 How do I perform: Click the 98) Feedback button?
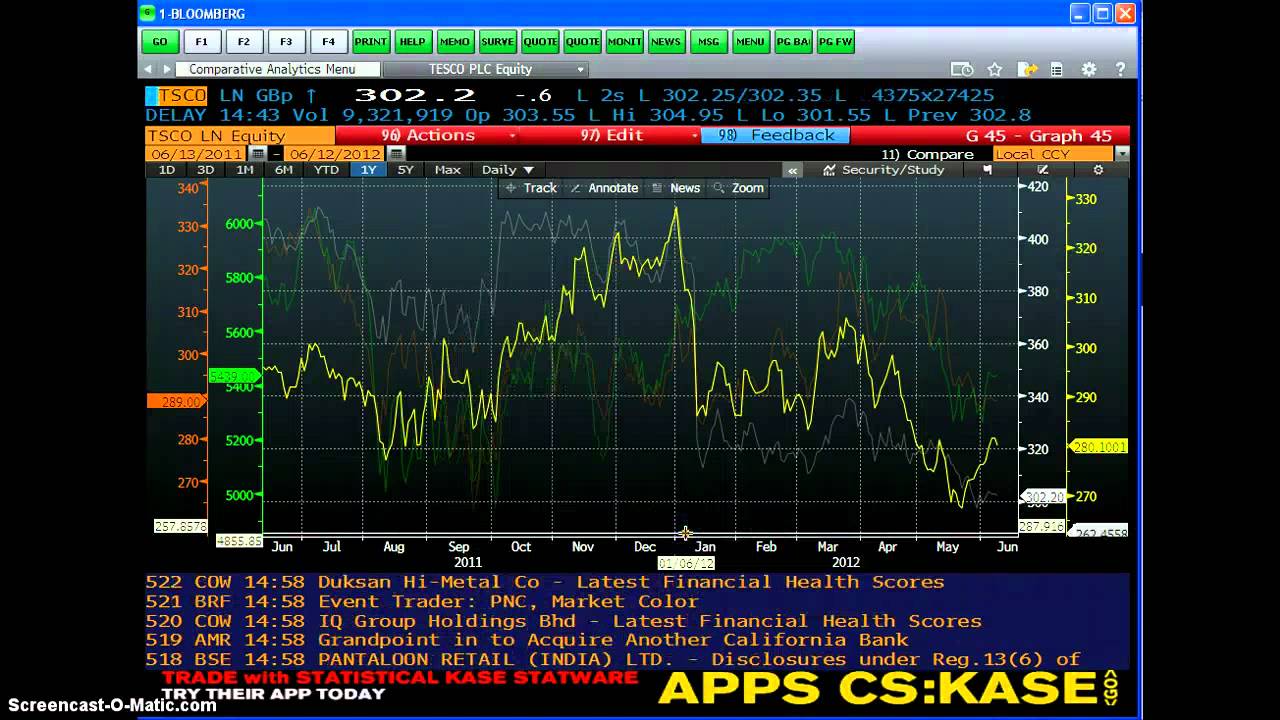(x=775, y=135)
